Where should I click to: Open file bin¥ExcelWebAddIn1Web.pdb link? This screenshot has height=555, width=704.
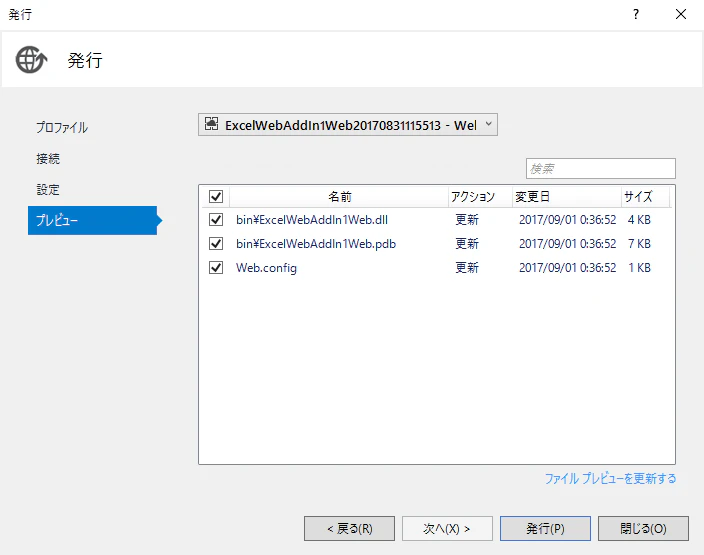tap(316, 243)
